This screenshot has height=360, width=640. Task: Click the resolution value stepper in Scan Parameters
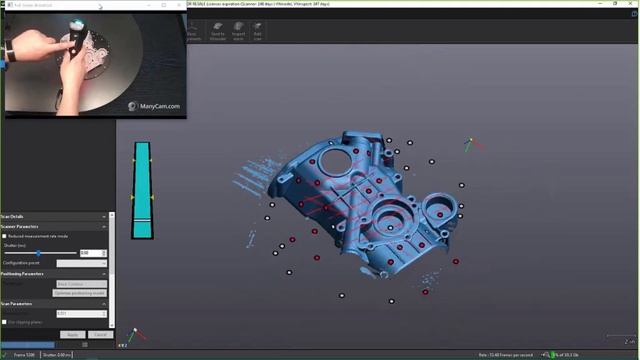(x=104, y=313)
